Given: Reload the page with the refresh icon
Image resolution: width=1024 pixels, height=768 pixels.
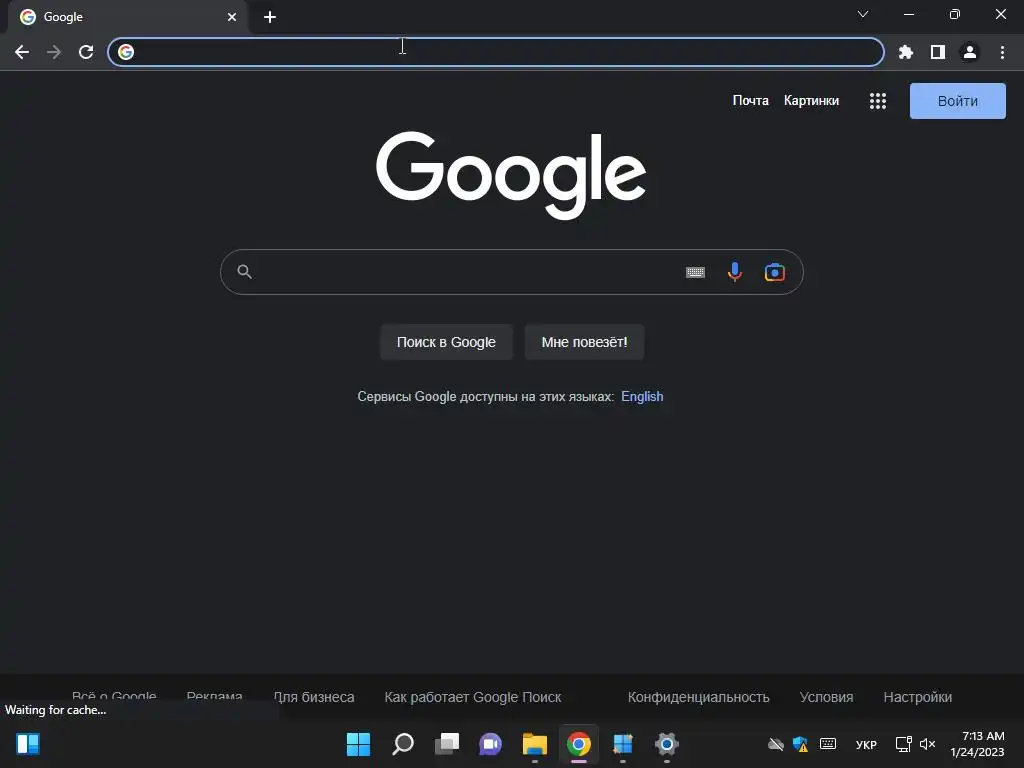Looking at the screenshot, I should point(86,52).
